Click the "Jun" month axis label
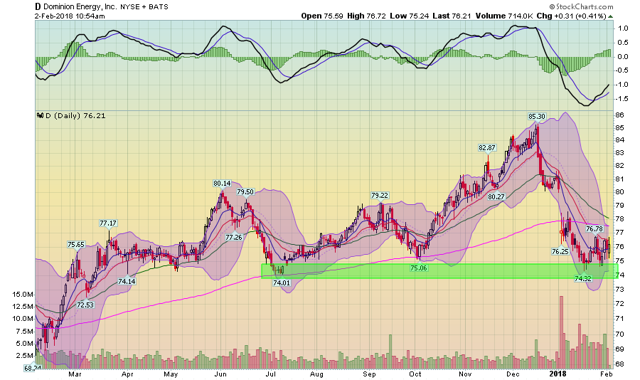Screen dimensions: 640x380 click(220, 374)
